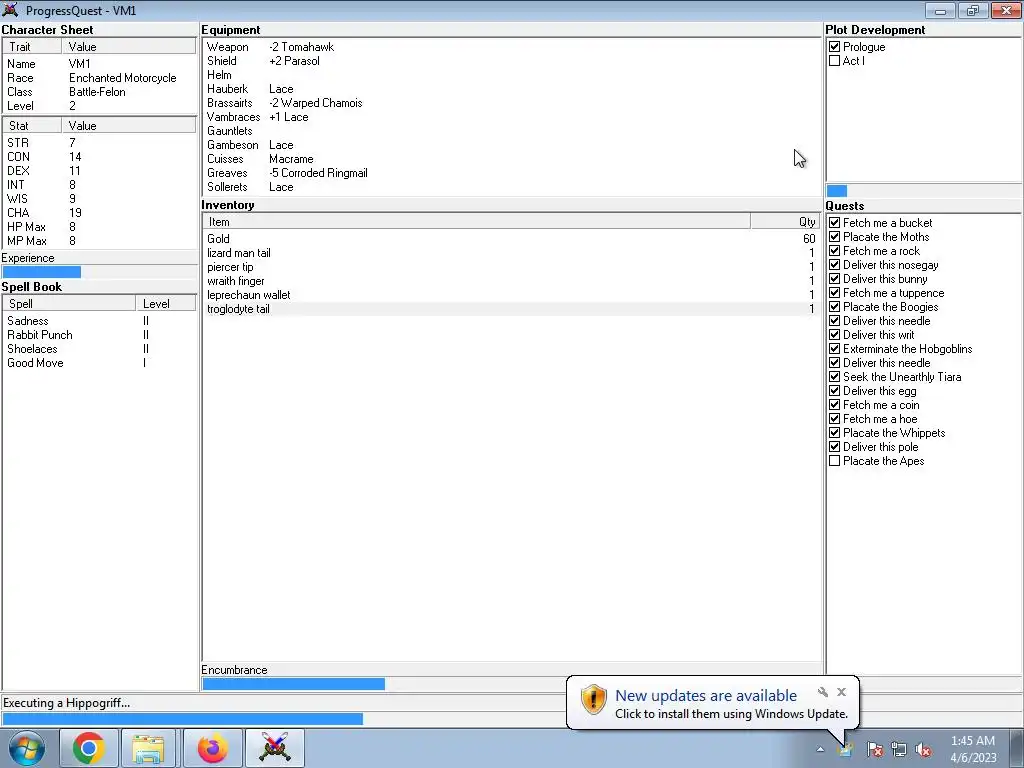1024x768 pixels.
Task: Click the Executing a Hippogriff task bar
Action: click(511, 718)
